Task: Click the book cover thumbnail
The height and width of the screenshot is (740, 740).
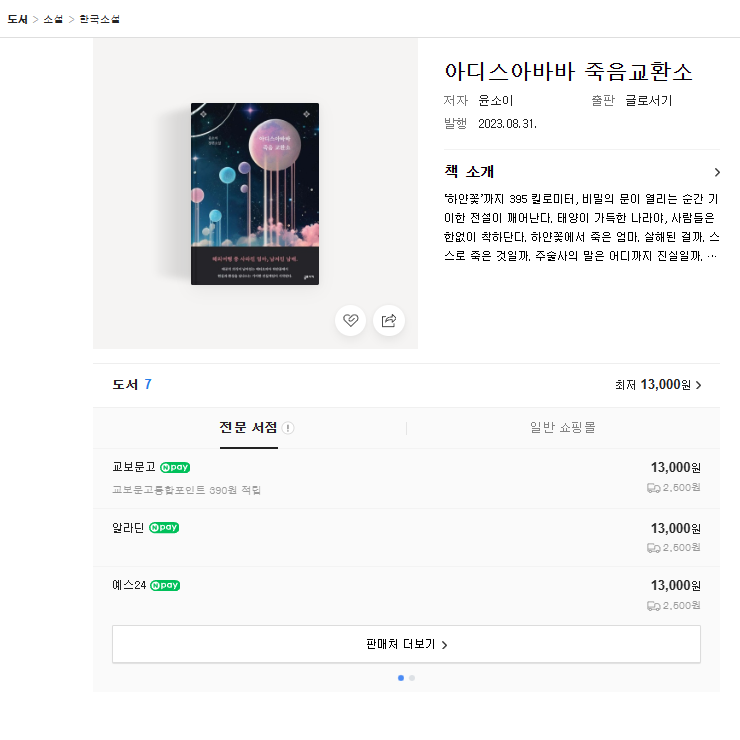Action: pos(255,194)
